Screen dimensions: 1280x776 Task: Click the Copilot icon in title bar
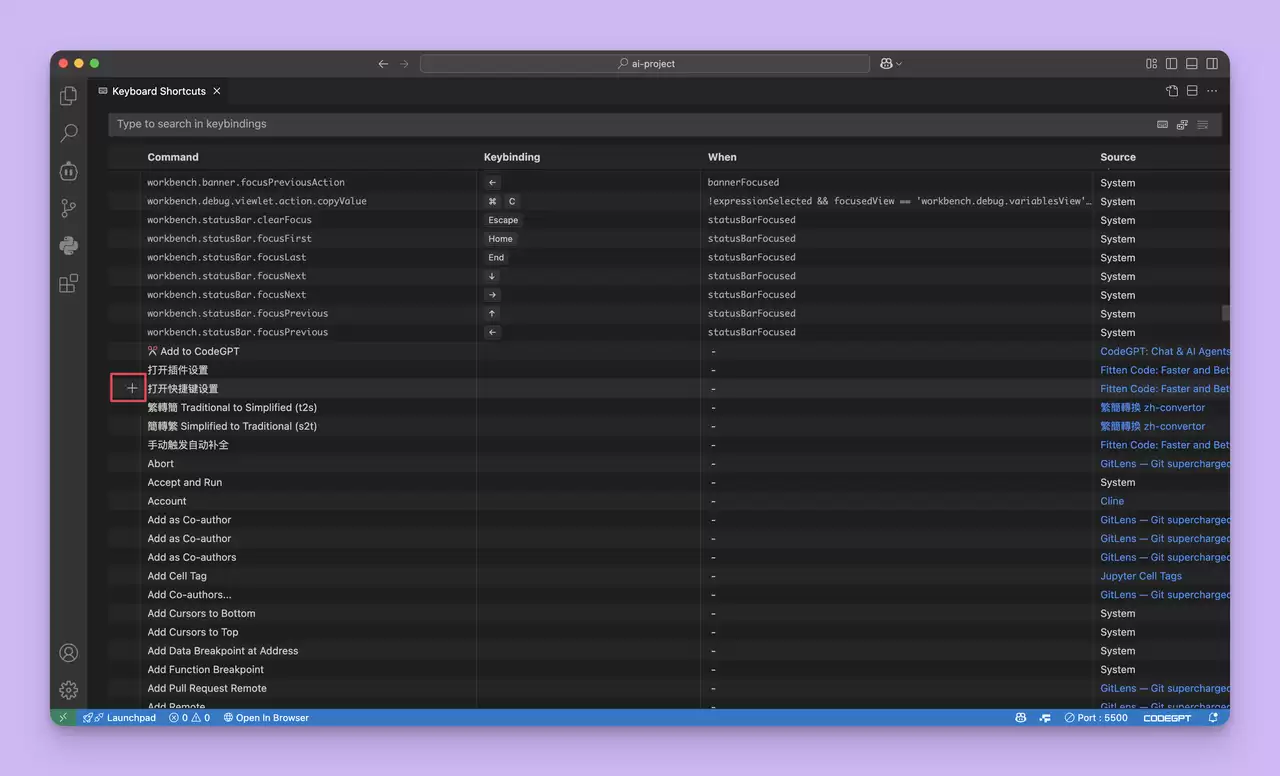tap(886, 64)
